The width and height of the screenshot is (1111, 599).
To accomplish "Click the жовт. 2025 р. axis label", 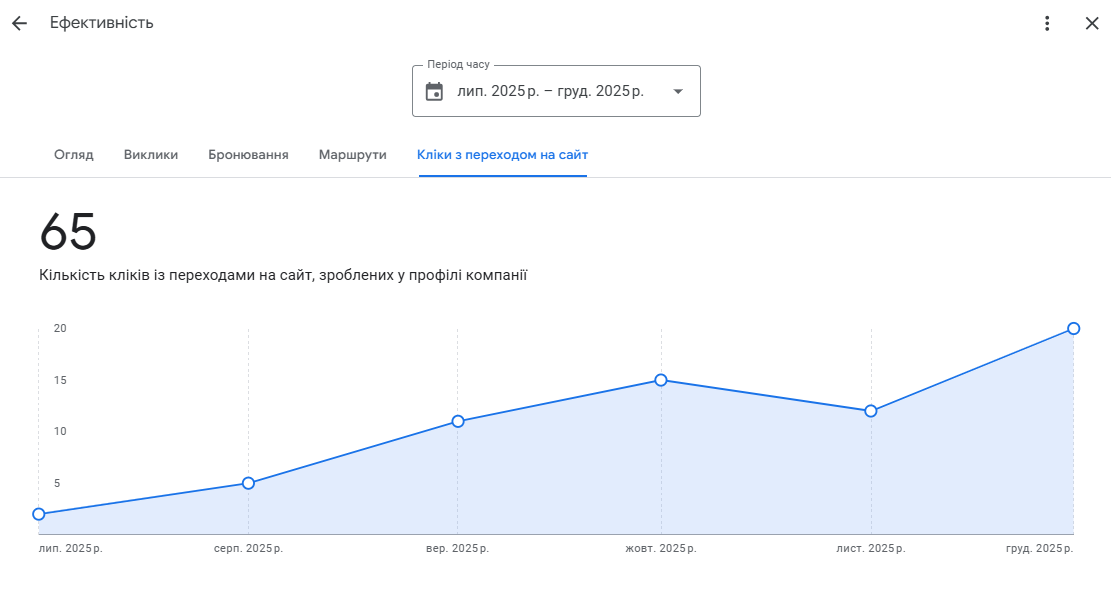I will (x=661, y=549).
